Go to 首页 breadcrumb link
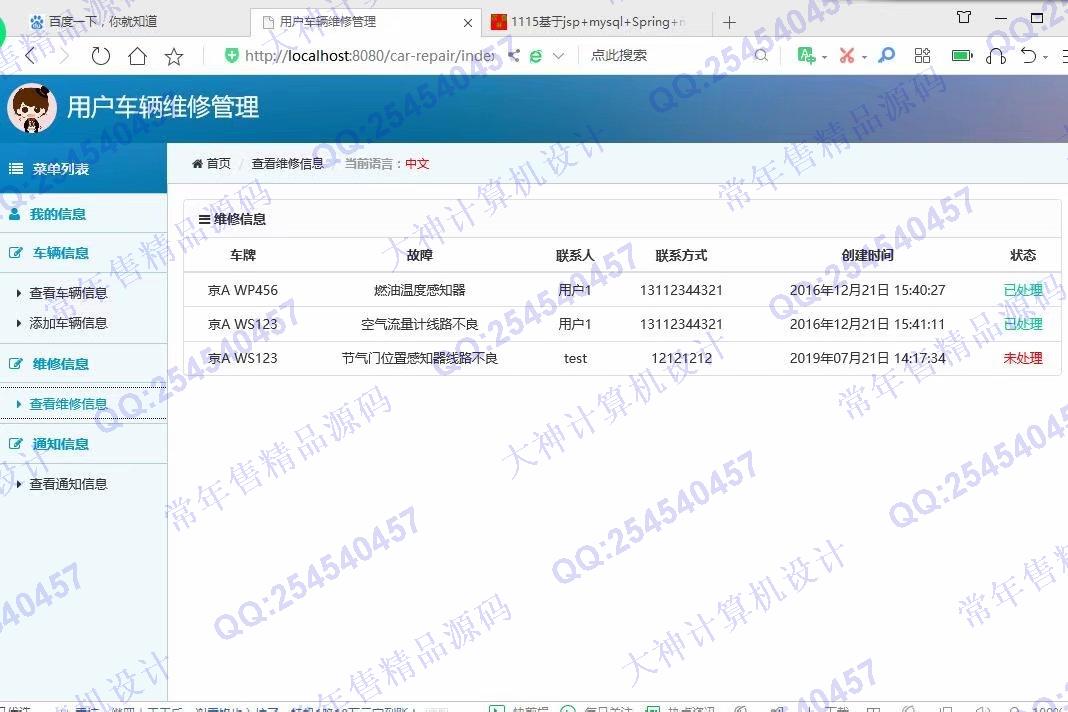Image resolution: width=1068 pixels, height=712 pixels. click(x=212, y=164)
